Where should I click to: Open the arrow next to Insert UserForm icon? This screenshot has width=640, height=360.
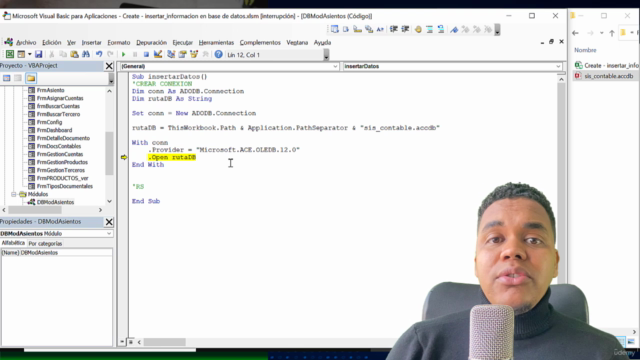click(x=29, y=54)
